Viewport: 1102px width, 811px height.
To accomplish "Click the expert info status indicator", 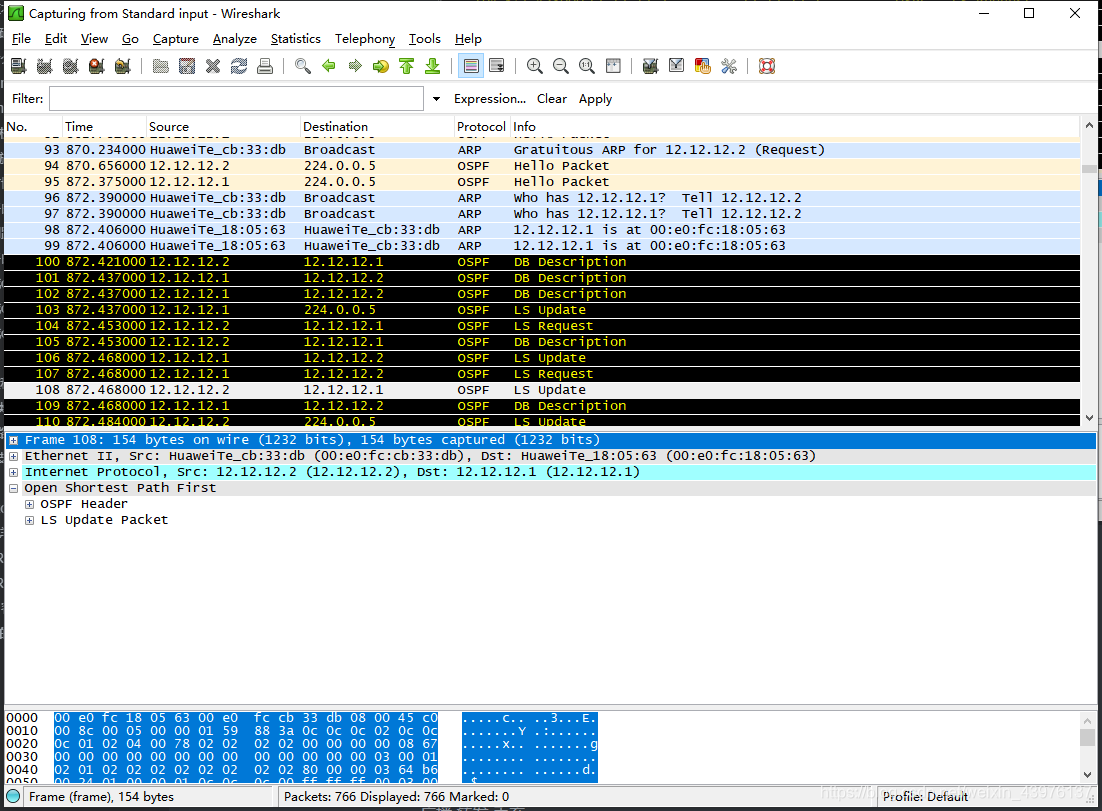I will tap(13, 796).
